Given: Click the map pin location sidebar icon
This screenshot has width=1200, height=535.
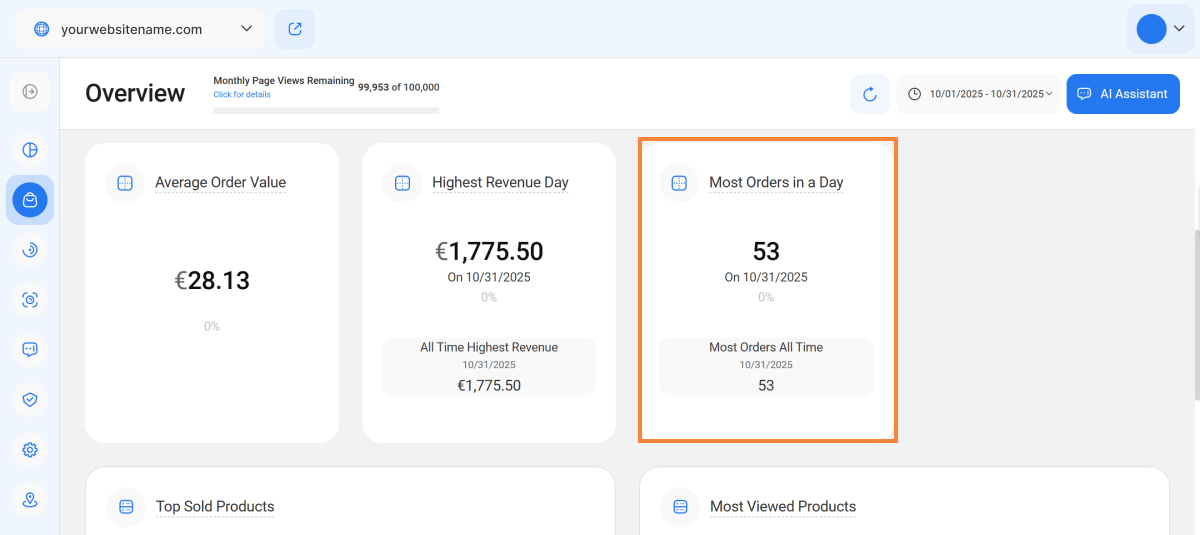Looking at the screenshot, I should (30, 500).
